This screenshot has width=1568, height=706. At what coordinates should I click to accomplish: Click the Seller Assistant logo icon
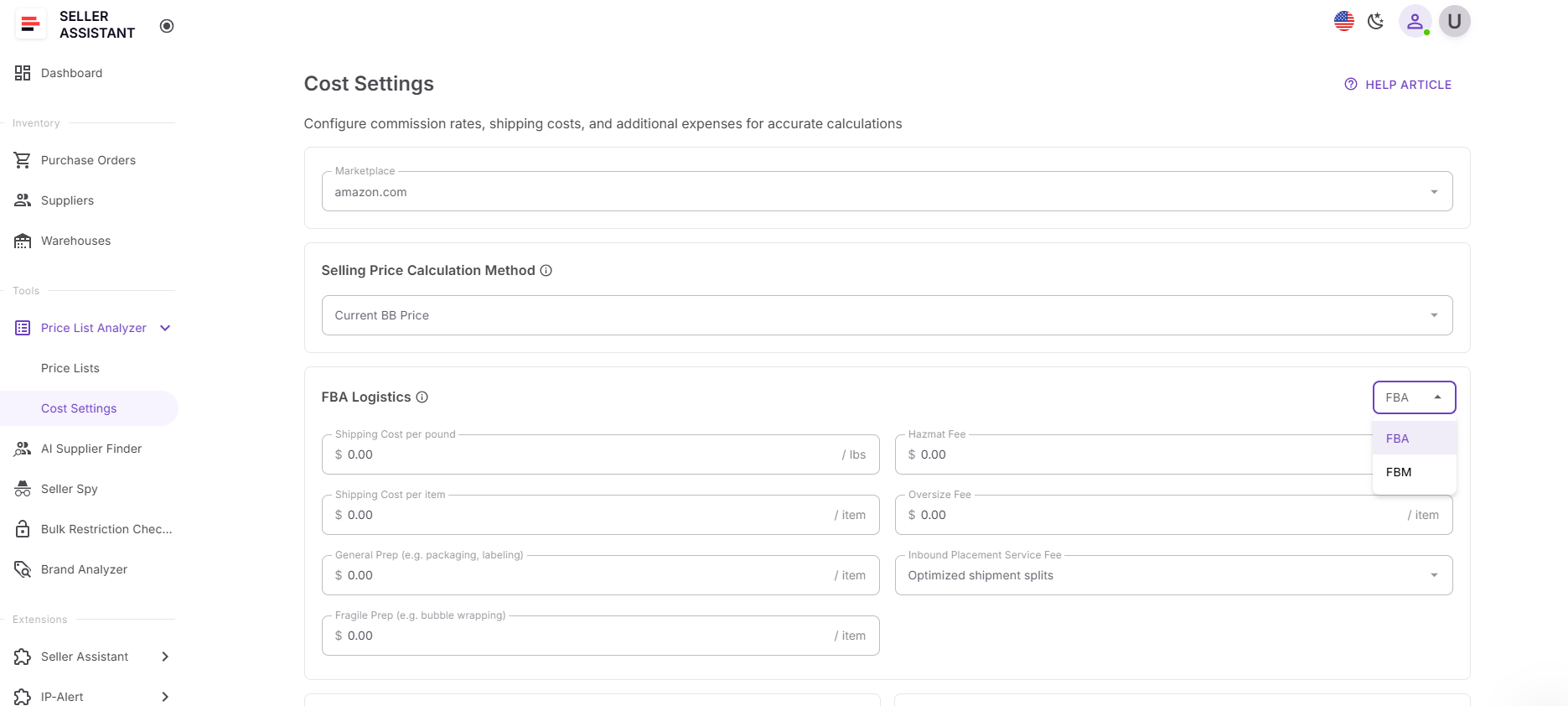[x=30, y=24]
